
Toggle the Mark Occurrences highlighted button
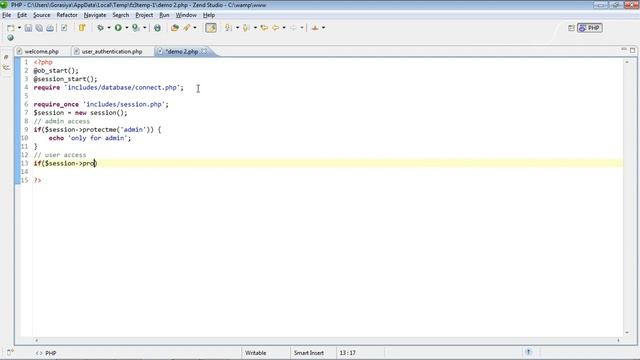pyautogui.click(x=211, y=28)
